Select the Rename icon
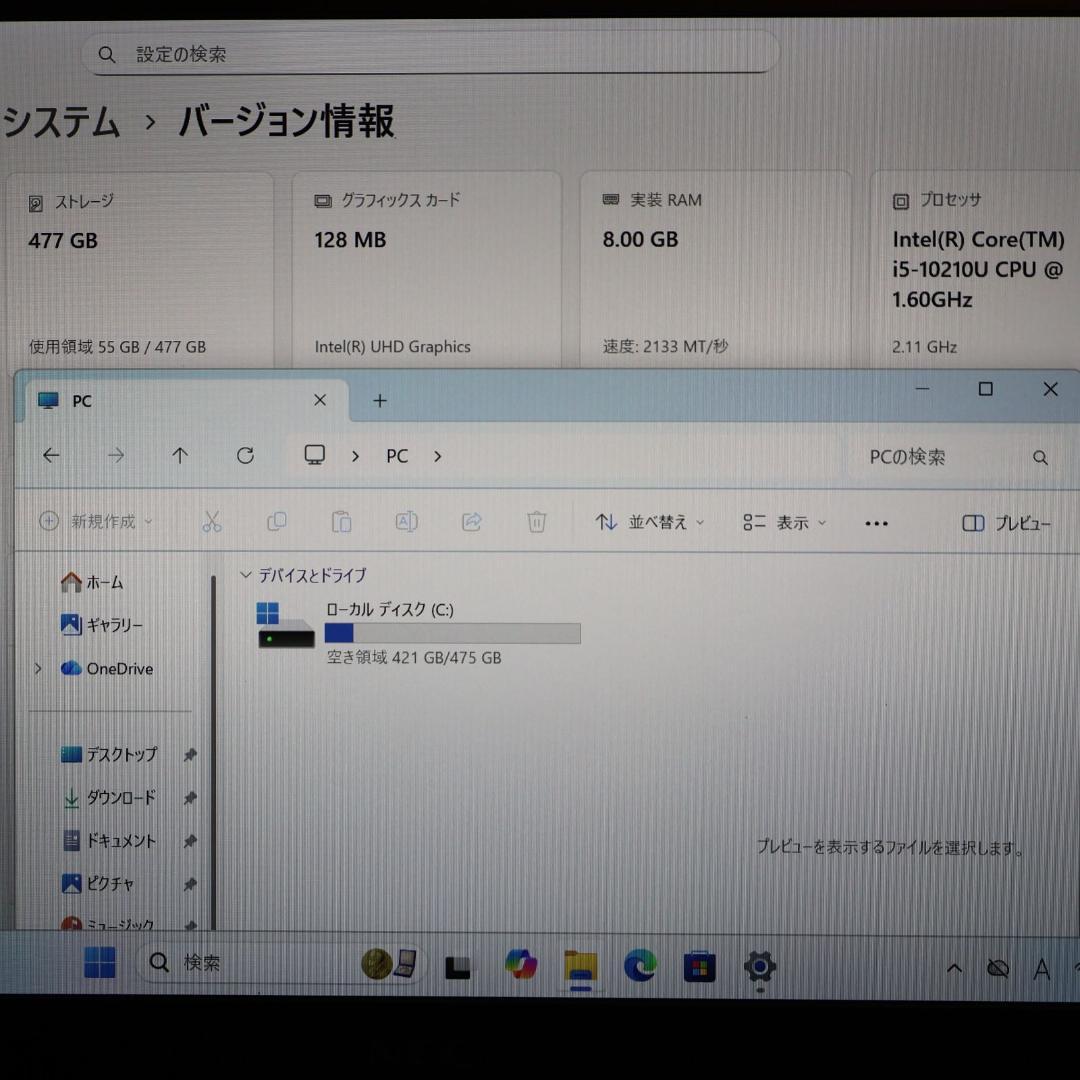This screenshot has height=1080, width=1080. [x=406, y=521]
